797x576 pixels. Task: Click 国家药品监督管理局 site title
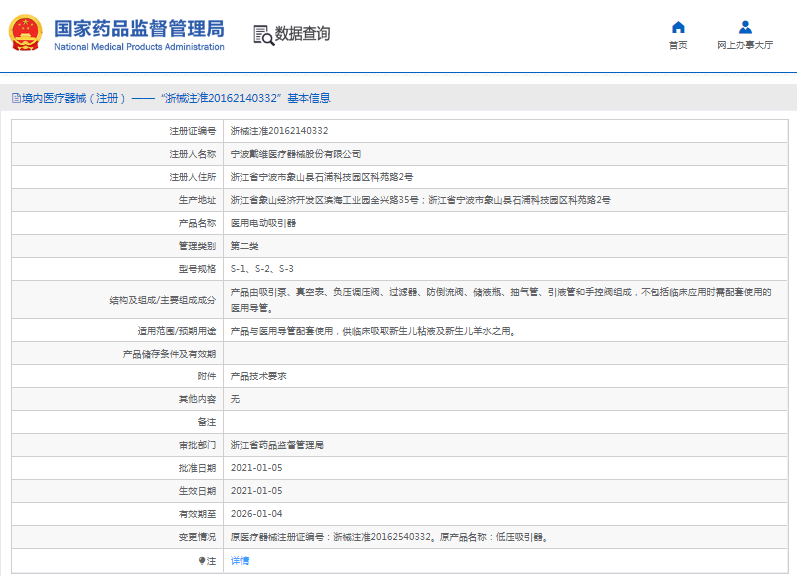pyautogui.click(x=139, y=29)
